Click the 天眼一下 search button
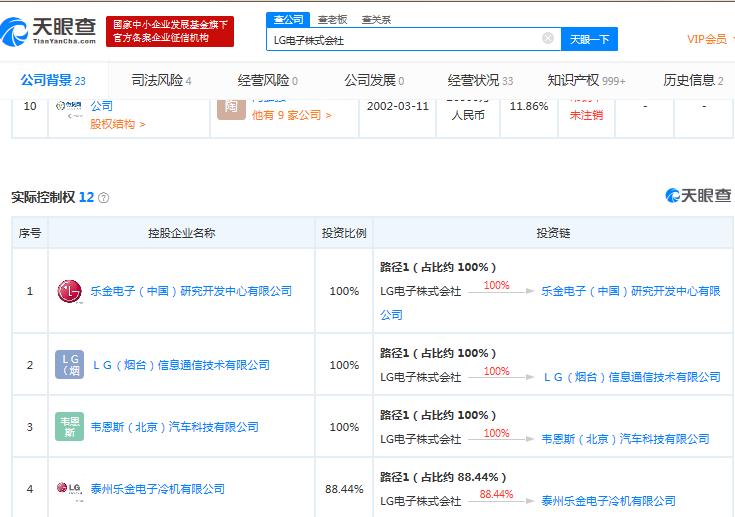 (x=589, y=39)
